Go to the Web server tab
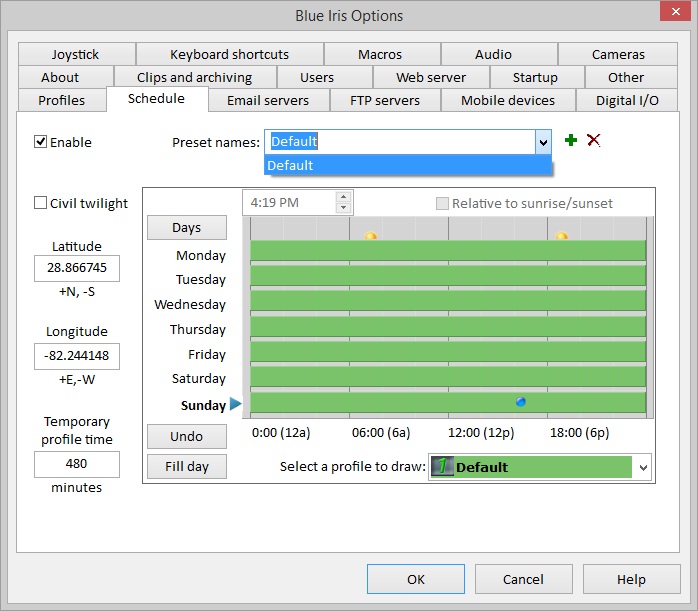This screenshot has height=611, width=698. tap(431, 77)
